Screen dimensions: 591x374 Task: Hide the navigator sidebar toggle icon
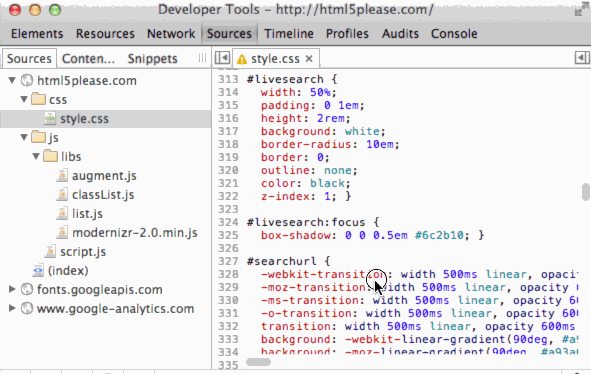tap(222, 58)
